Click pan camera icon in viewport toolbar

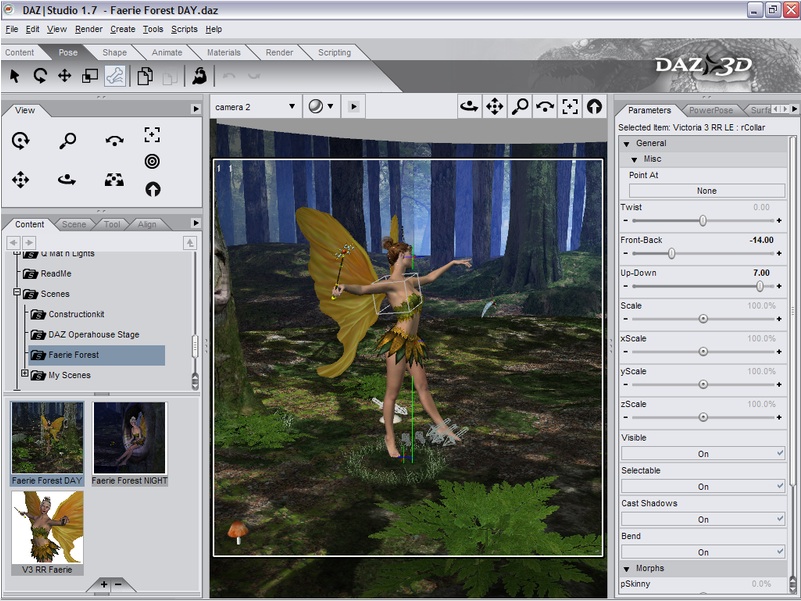494,107
